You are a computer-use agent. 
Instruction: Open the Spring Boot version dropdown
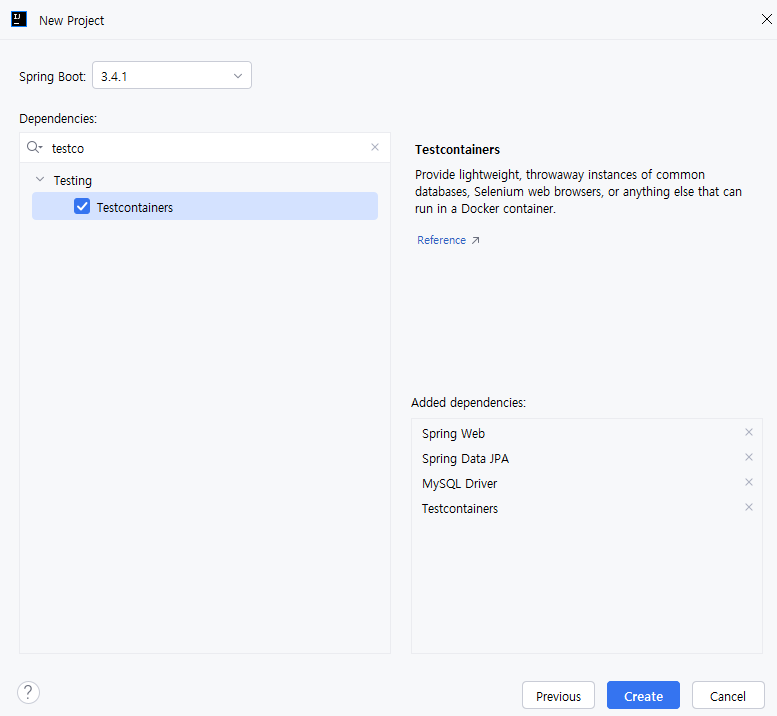click(x=172, y=75)
